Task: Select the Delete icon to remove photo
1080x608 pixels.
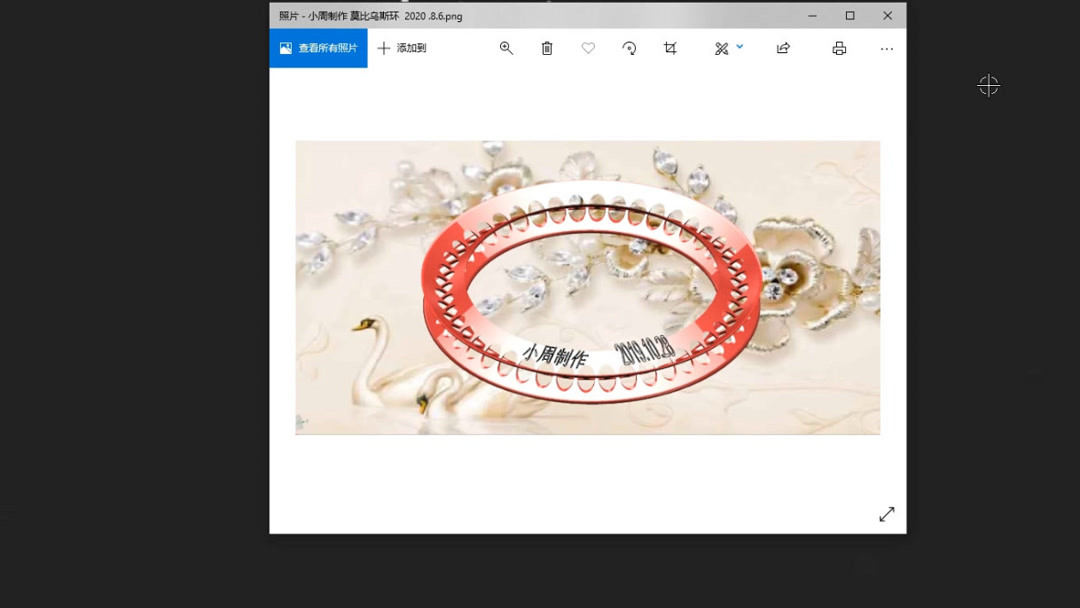Action: coord(546,47)
